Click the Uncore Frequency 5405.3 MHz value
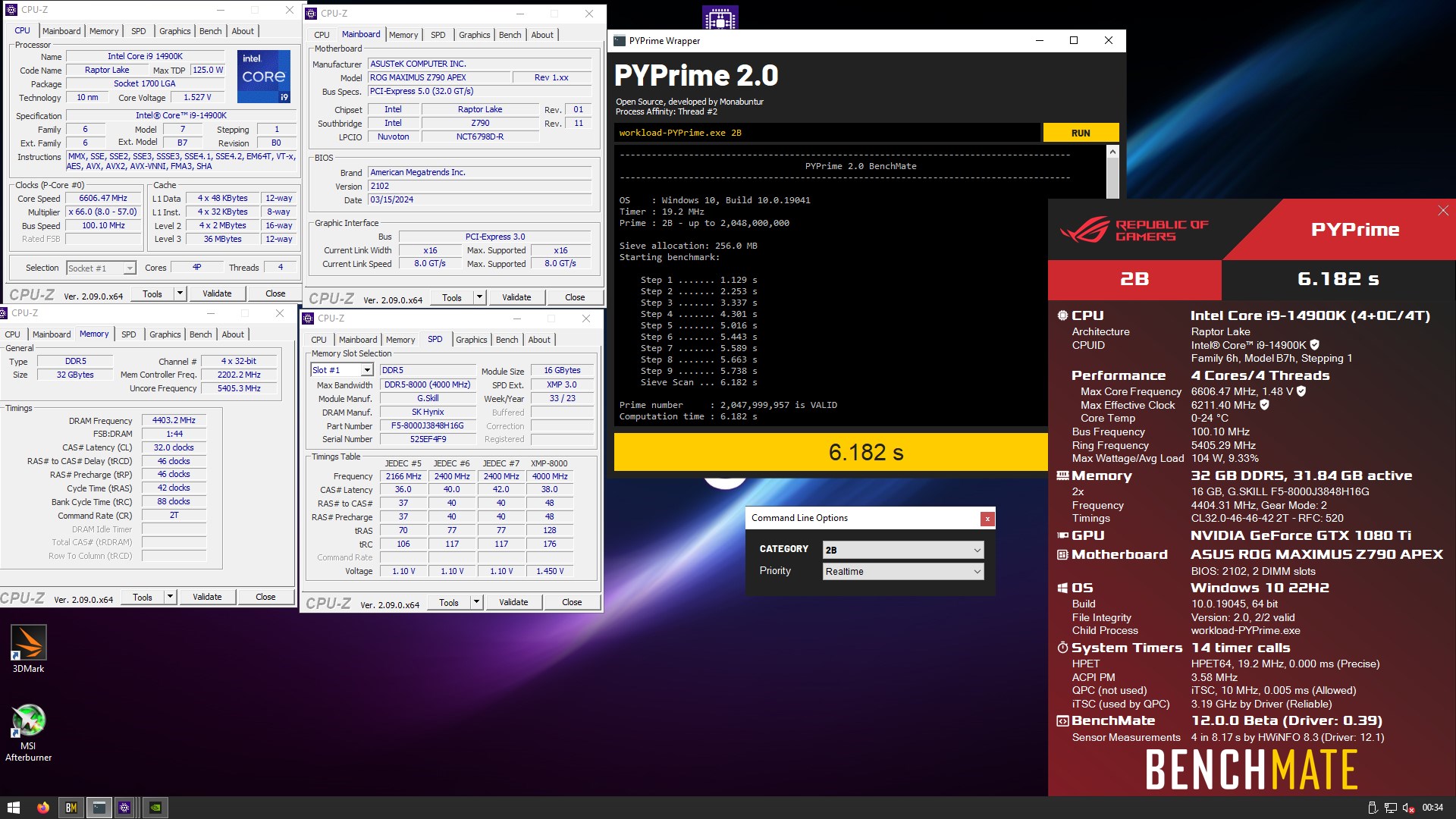The width and height of the screenshot is (1456, 819). click(x=239, y=388)
